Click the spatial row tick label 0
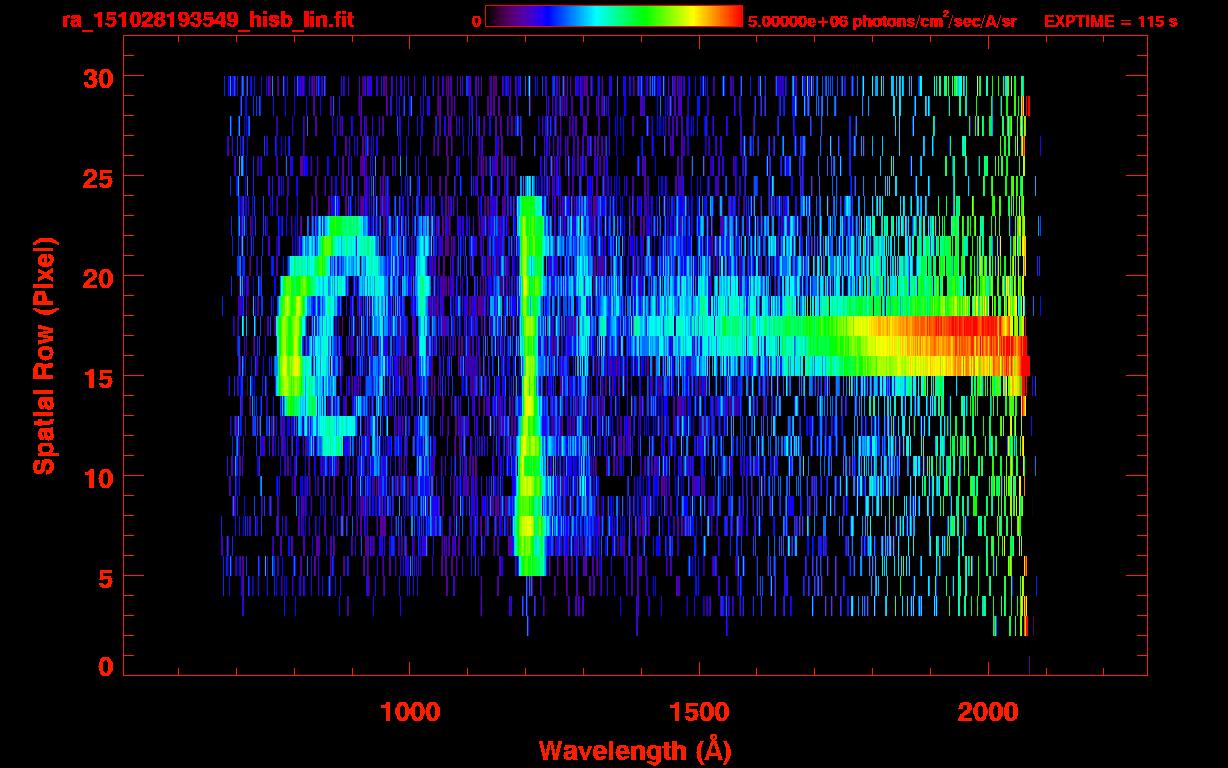 [104, 666]
